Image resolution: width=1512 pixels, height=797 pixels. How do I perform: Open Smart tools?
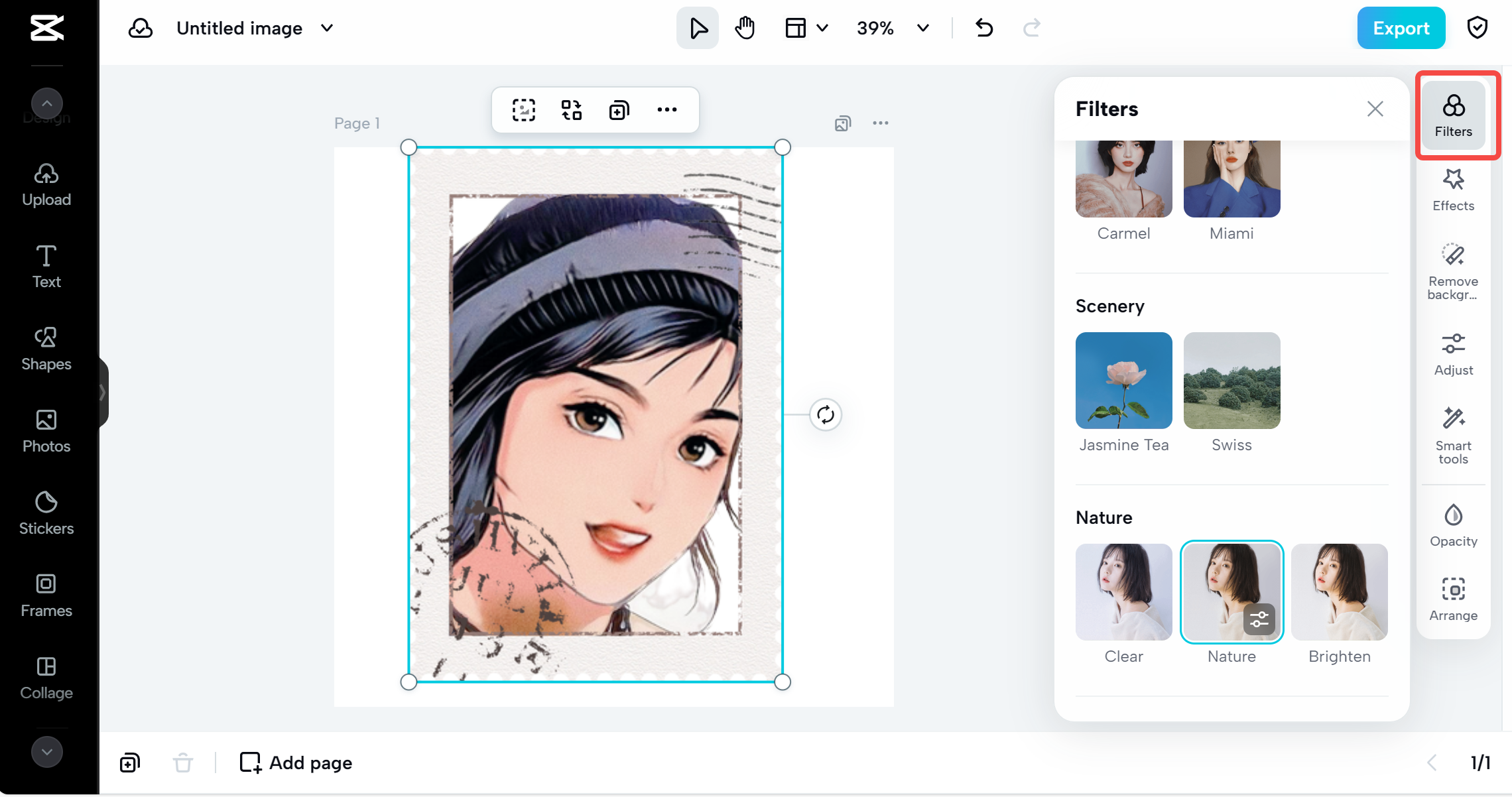point(1453,434)
